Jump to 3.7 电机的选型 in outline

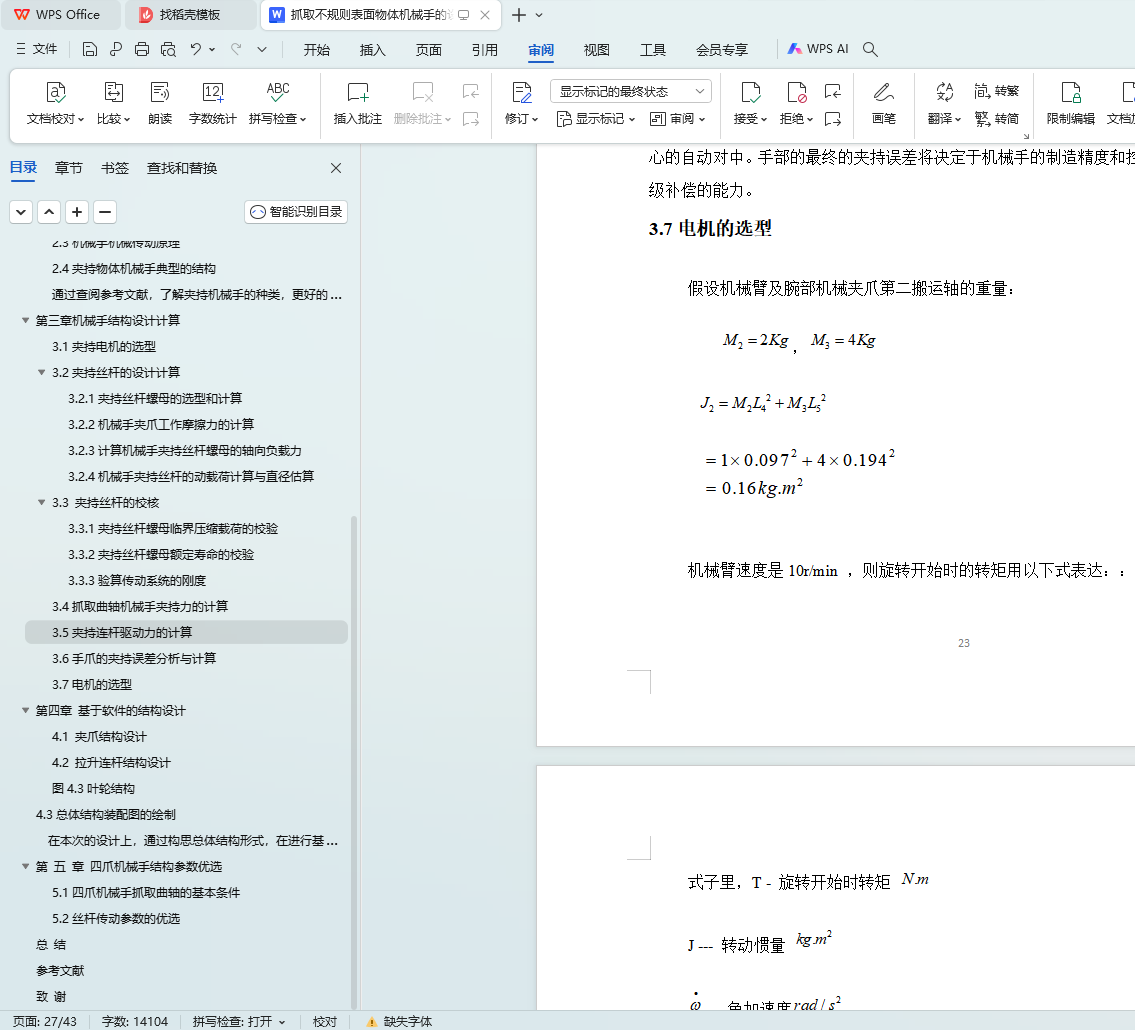(92, 684)
